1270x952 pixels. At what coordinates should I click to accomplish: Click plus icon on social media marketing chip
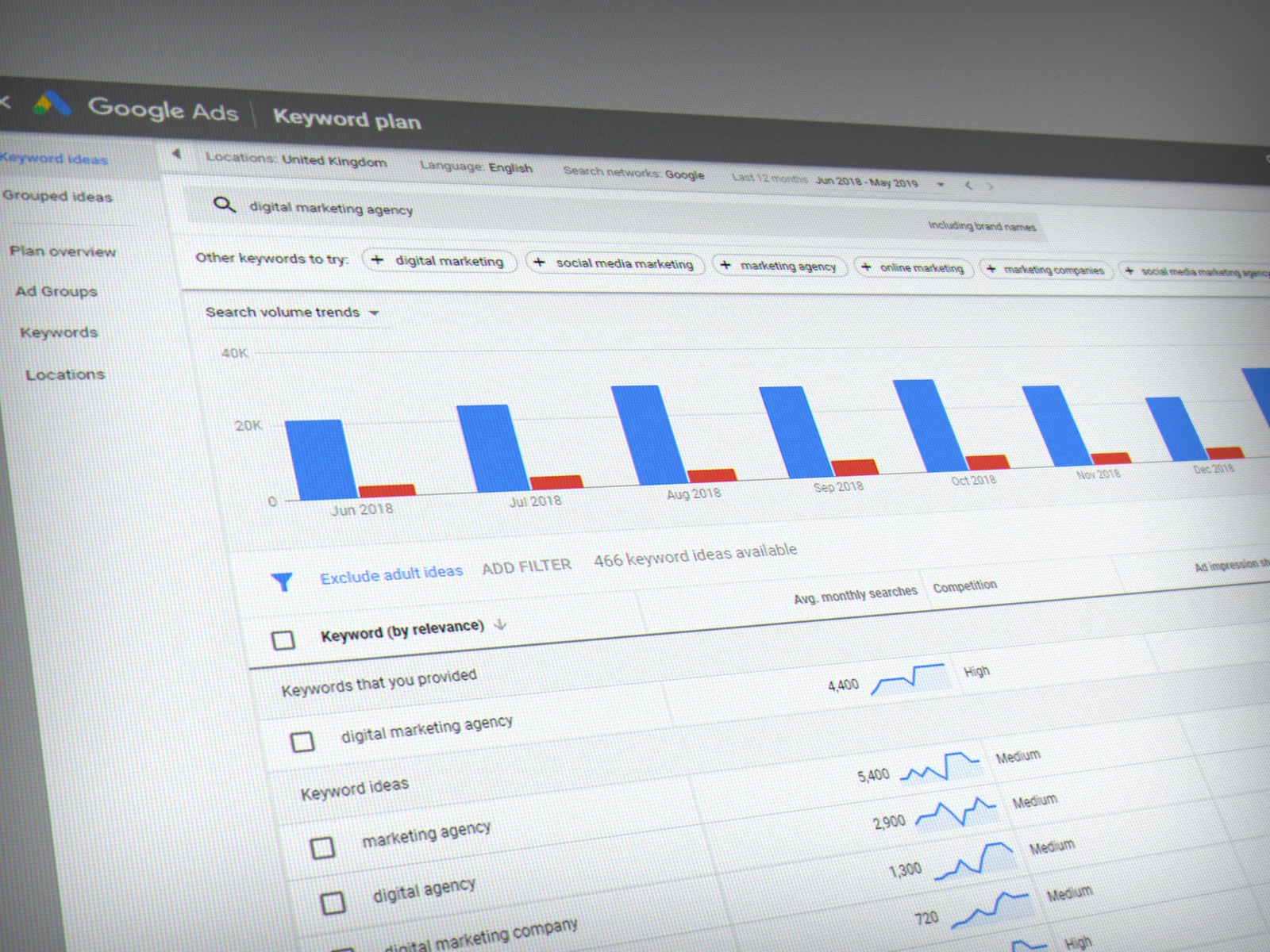tap(539, 262)
